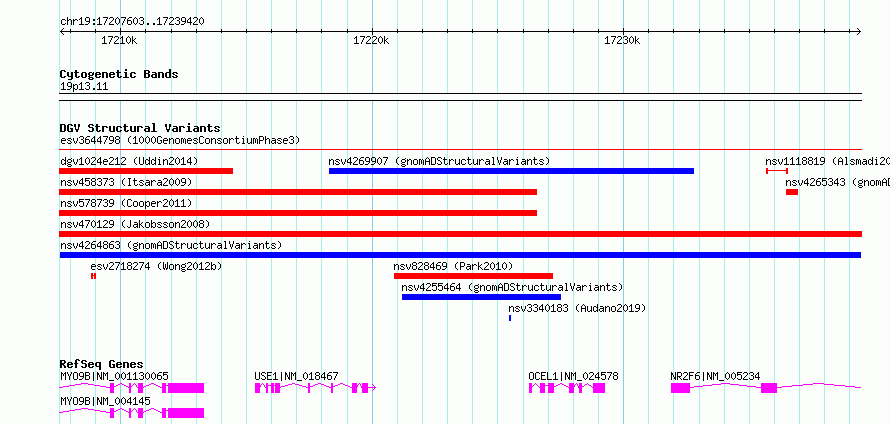Click the tiny red esv2718274 marker

pyautogui.click(x=93, y=276)
